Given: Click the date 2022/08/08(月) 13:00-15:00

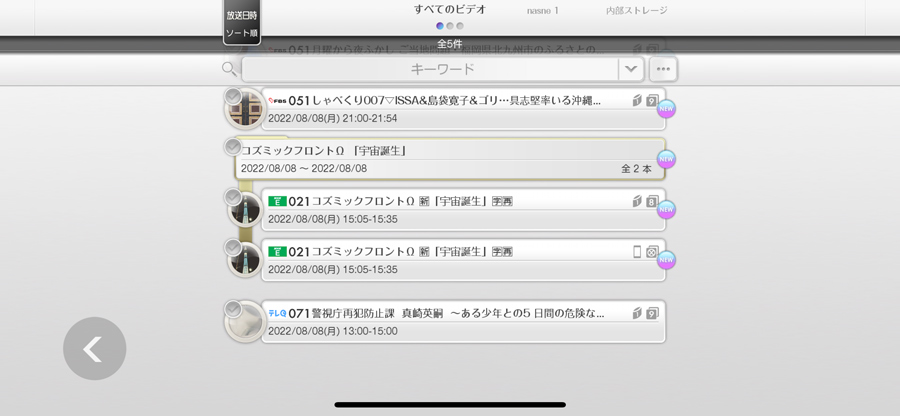Looking at the screenshot, I should click(x=332, y=331).
